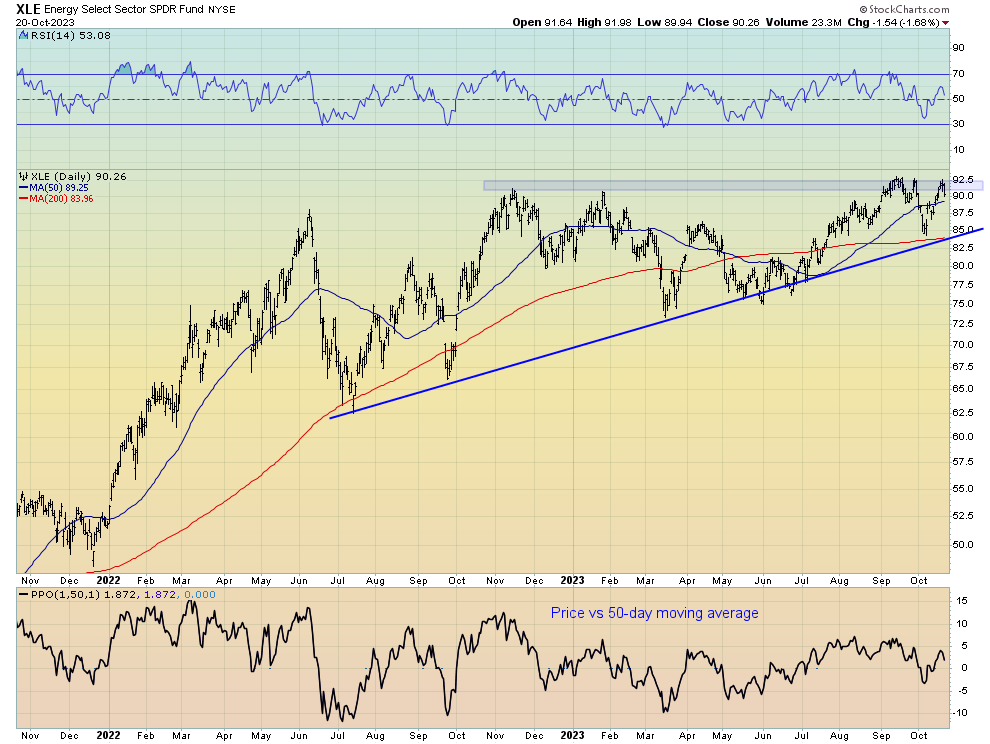Click the 57.5 price axis label

[x=963, y=462]
